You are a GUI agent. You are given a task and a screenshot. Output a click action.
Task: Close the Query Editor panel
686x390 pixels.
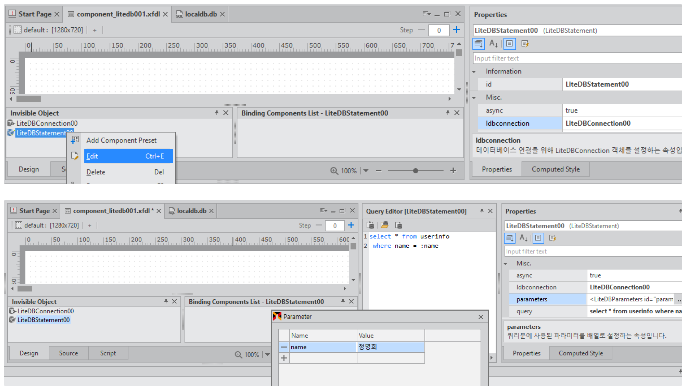click(490, 211)
